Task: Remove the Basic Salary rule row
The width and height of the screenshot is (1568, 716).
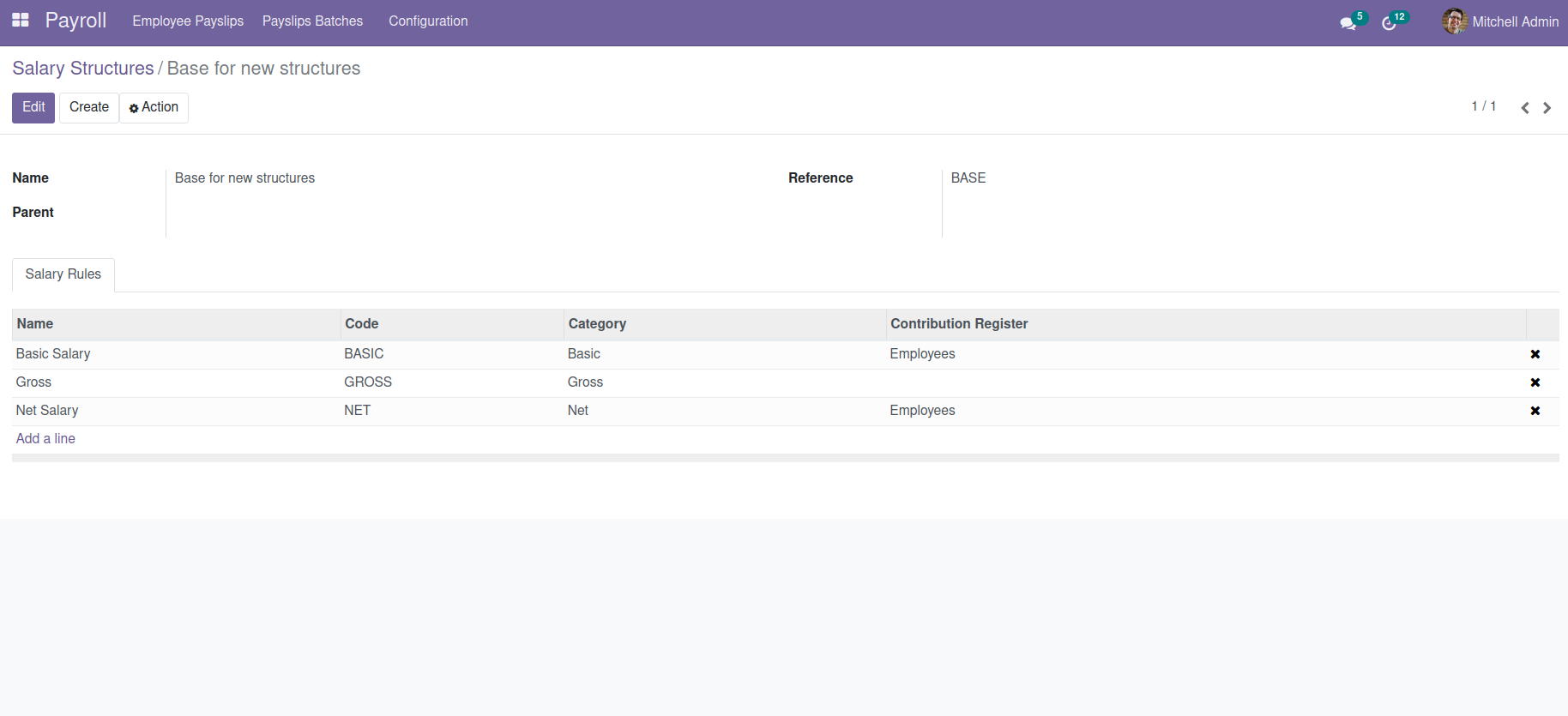Action: [1535, 354]
